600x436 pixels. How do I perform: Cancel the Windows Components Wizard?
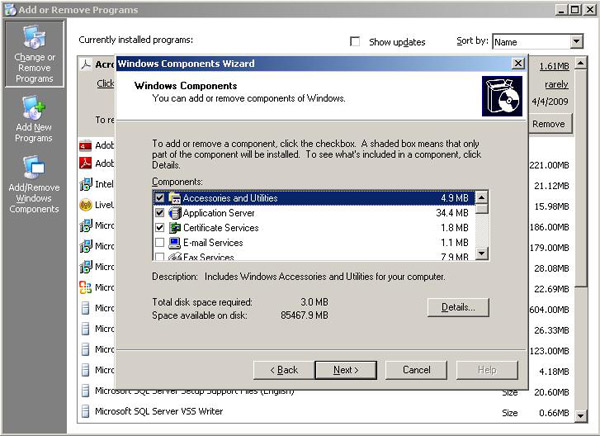[416, 370]
